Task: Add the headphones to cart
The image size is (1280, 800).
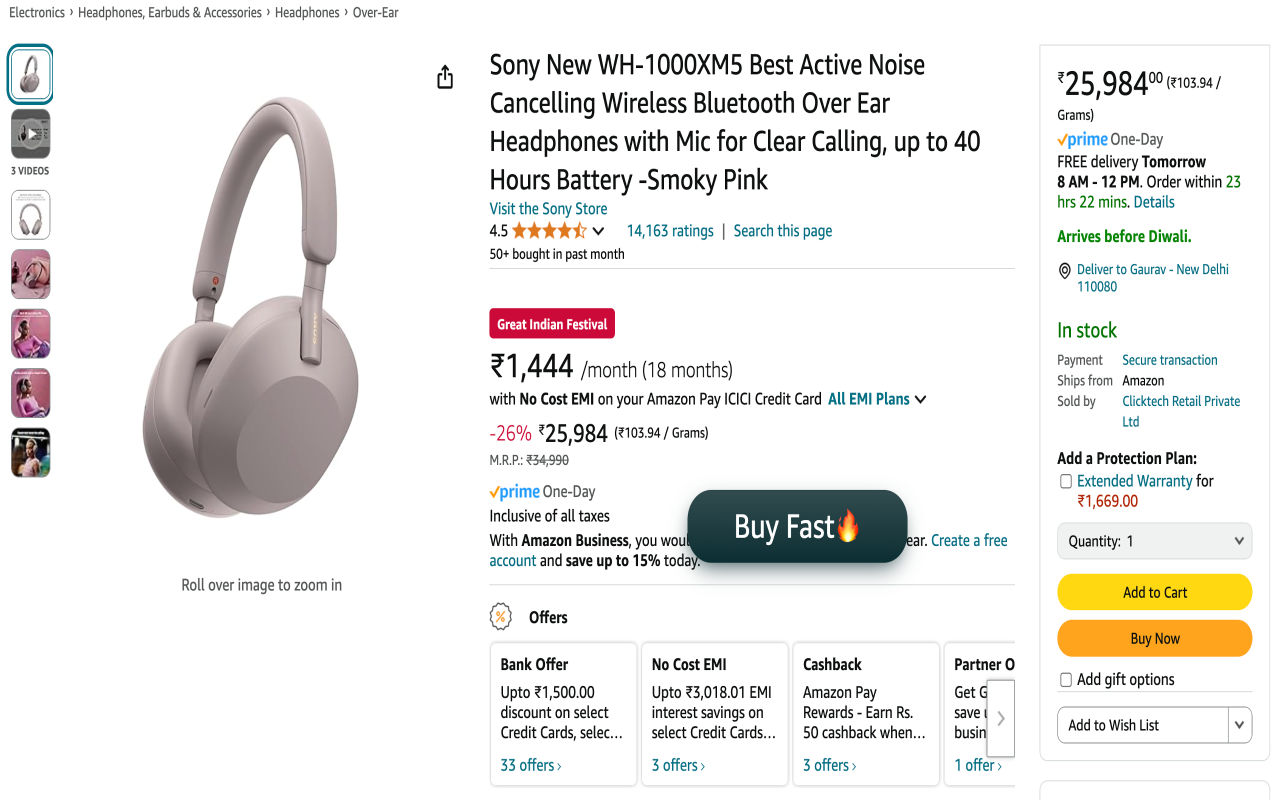Action: [1154, 591]
